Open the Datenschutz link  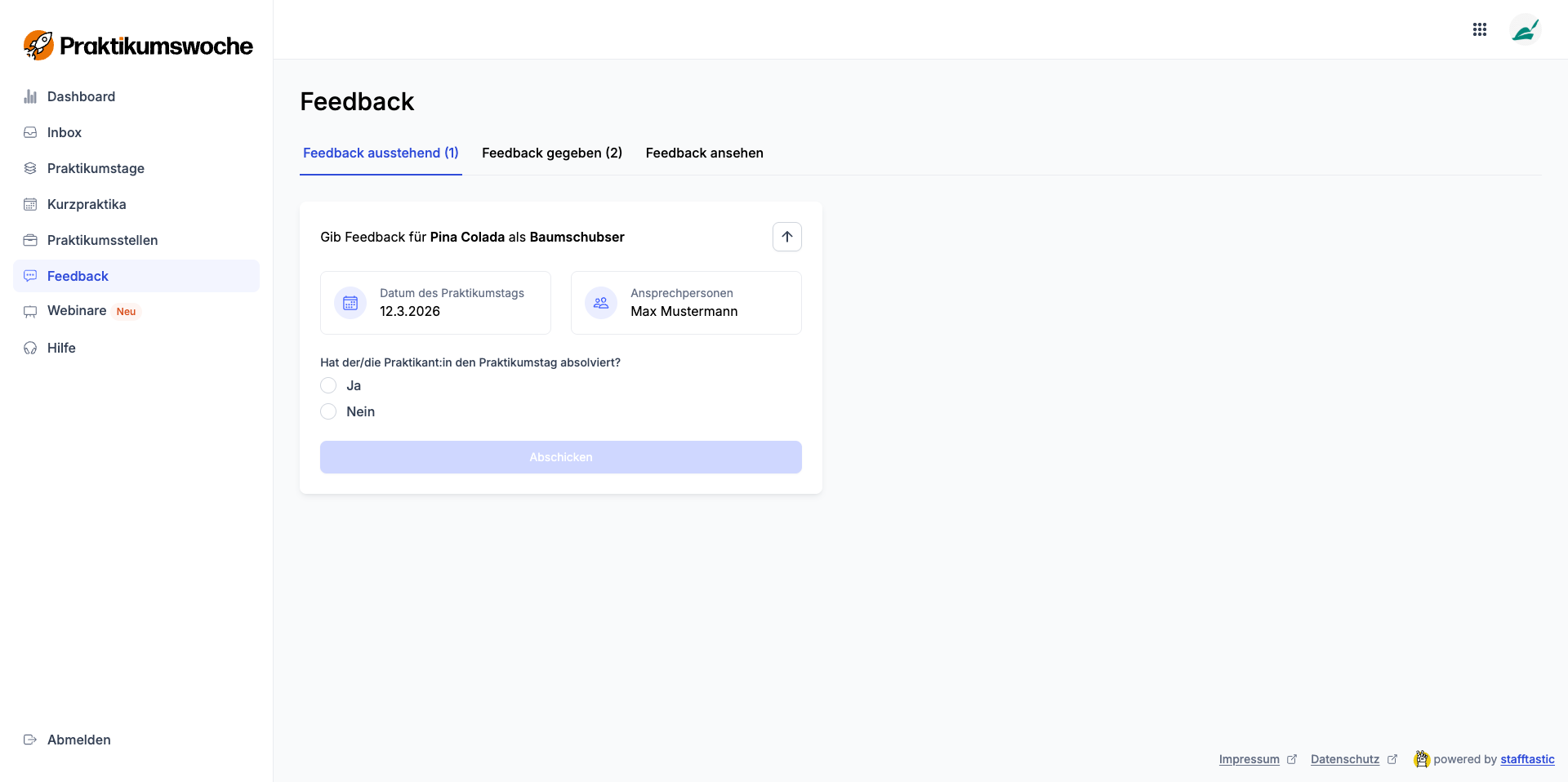[1344, 759]
